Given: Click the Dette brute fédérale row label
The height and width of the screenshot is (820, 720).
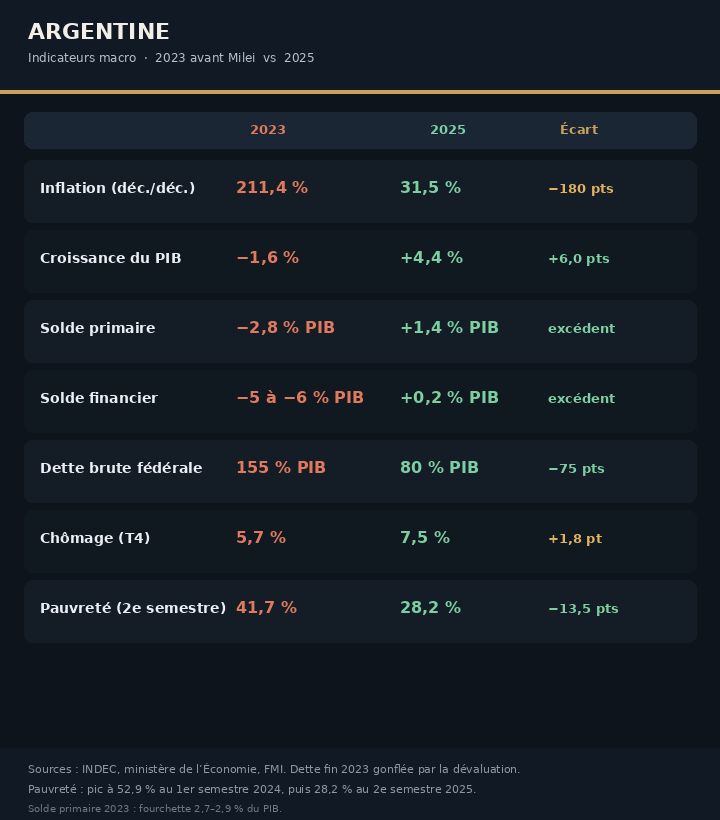Looking at the screenshot, I should coord(121,468).
